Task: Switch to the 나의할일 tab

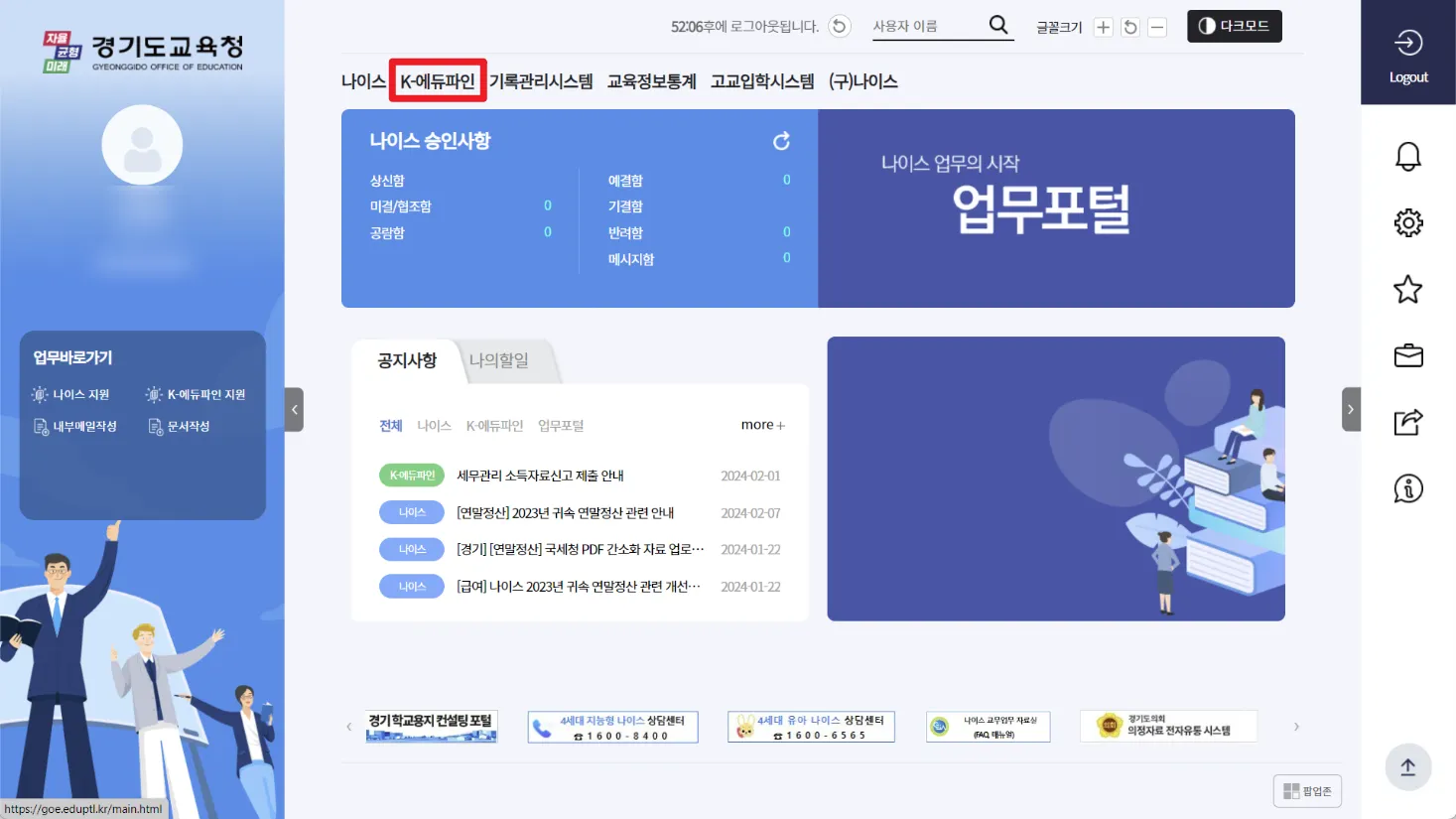Action: [499, 360]
